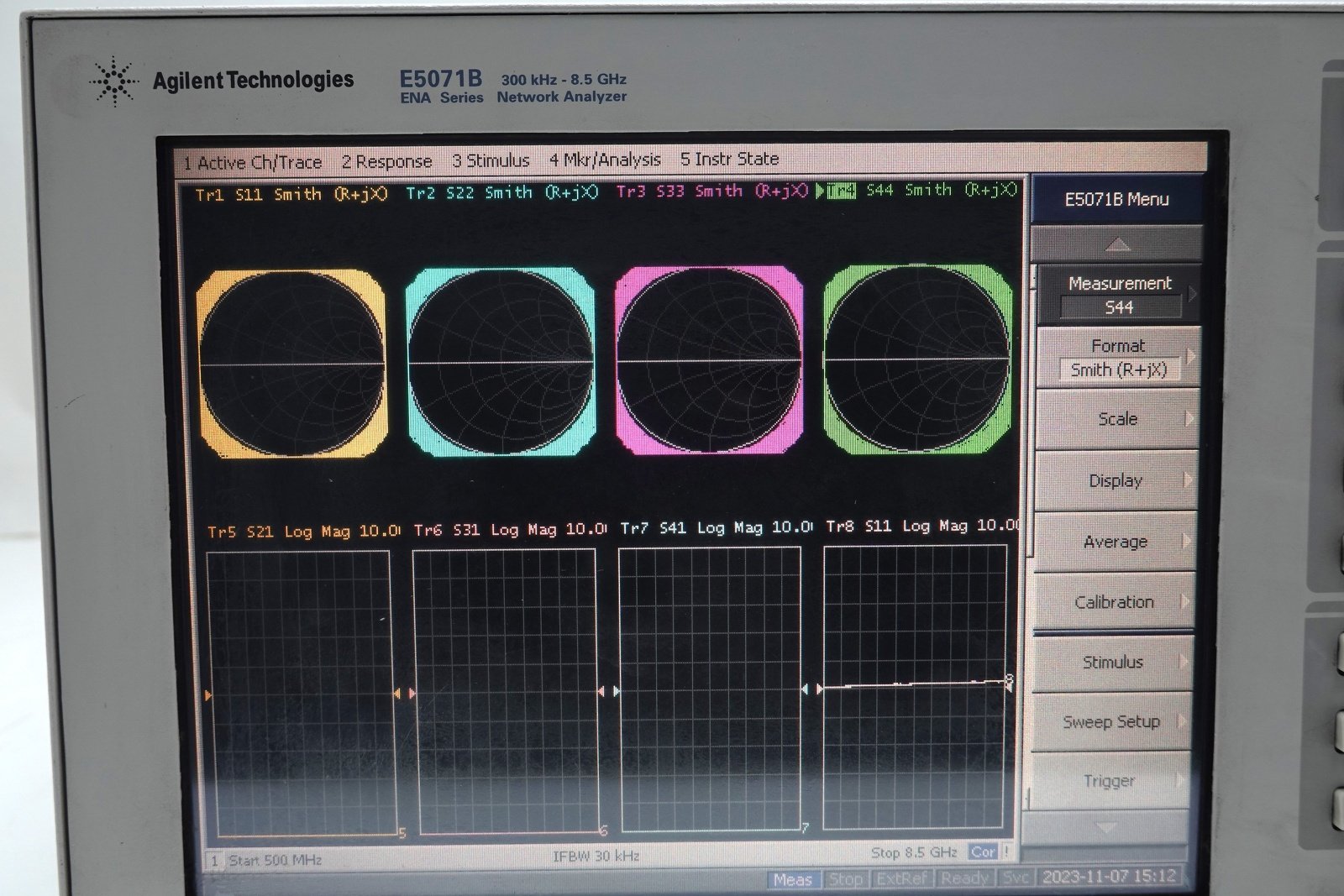Open the Display softkey submenu
The height and width of the screenshot is (896, 1344).
[x=1115, y=480]
